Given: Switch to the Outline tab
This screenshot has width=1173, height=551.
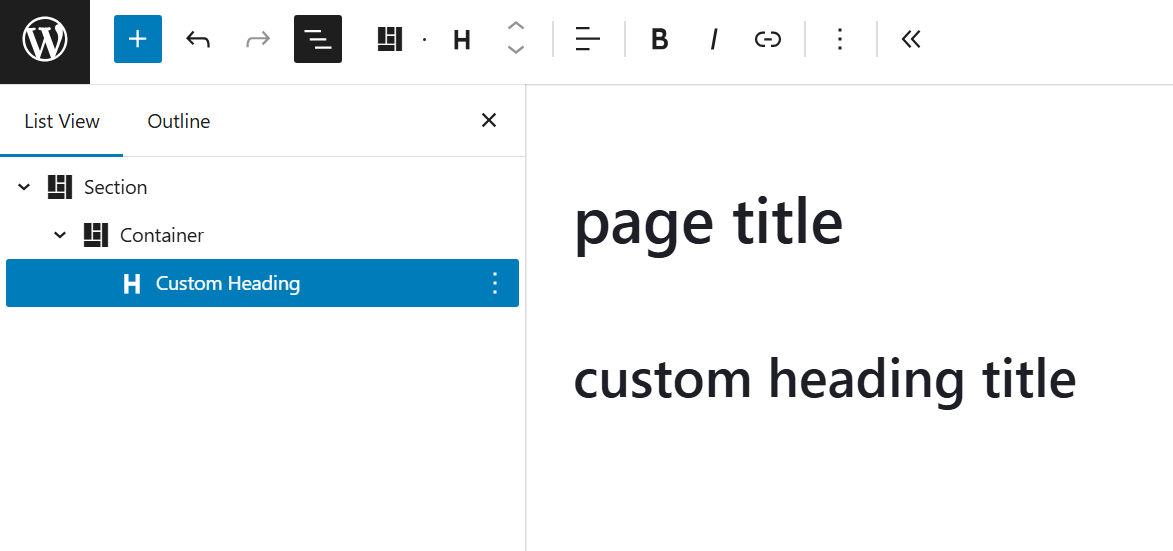Looking at the screenshot, I should 179,121.
